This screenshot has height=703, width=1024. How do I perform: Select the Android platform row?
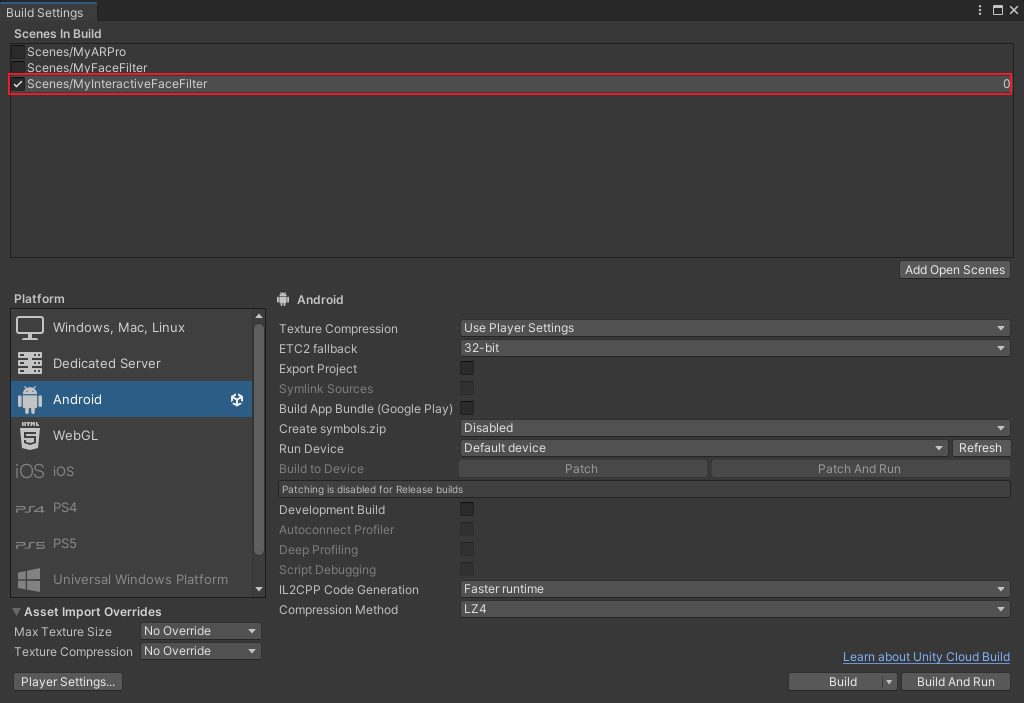(131, 399)
